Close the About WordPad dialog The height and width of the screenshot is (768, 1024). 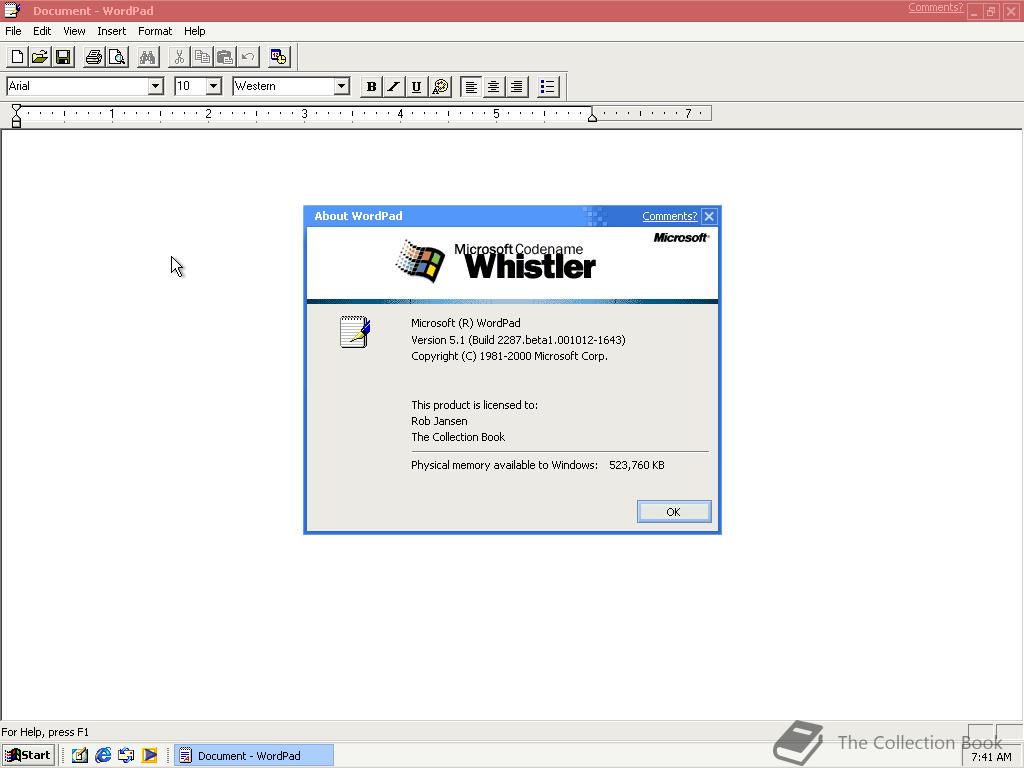tap(709, 216)
